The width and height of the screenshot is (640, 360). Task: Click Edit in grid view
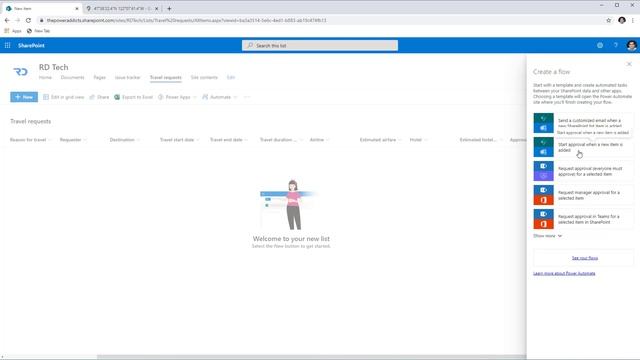[x=64, y=97]
